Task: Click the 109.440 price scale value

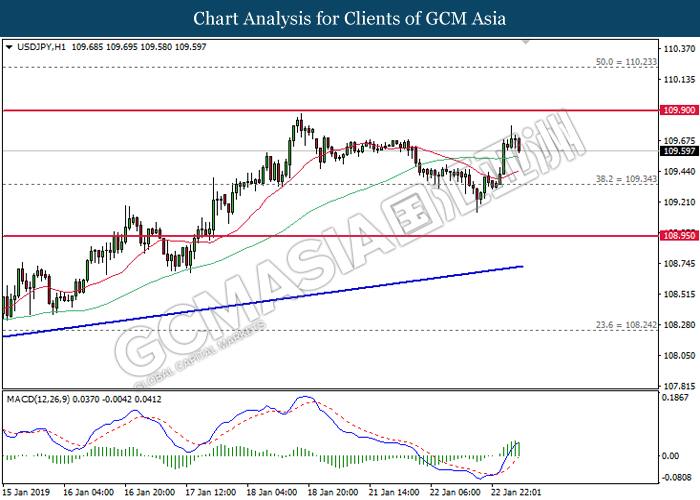Action: [679, 171]
